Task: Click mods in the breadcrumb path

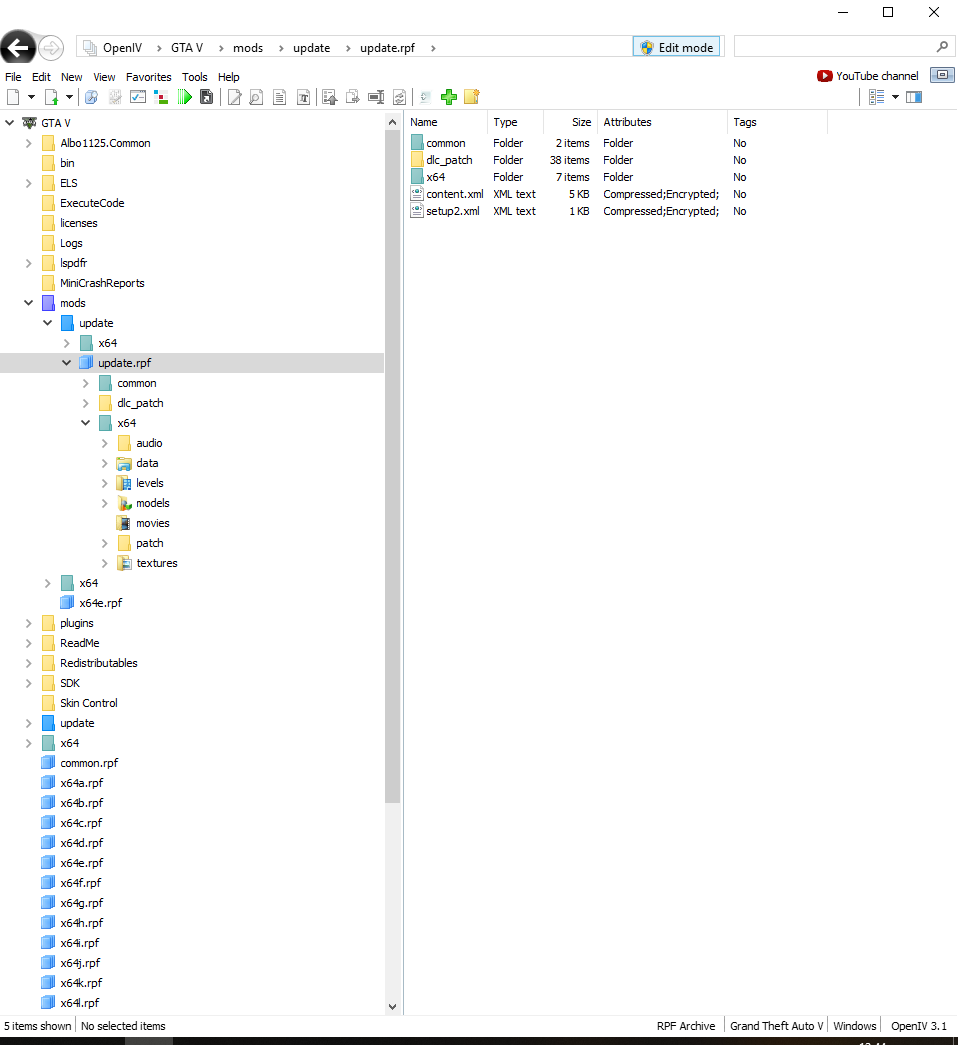Action: pyautogui.click(x=248, y=48)
